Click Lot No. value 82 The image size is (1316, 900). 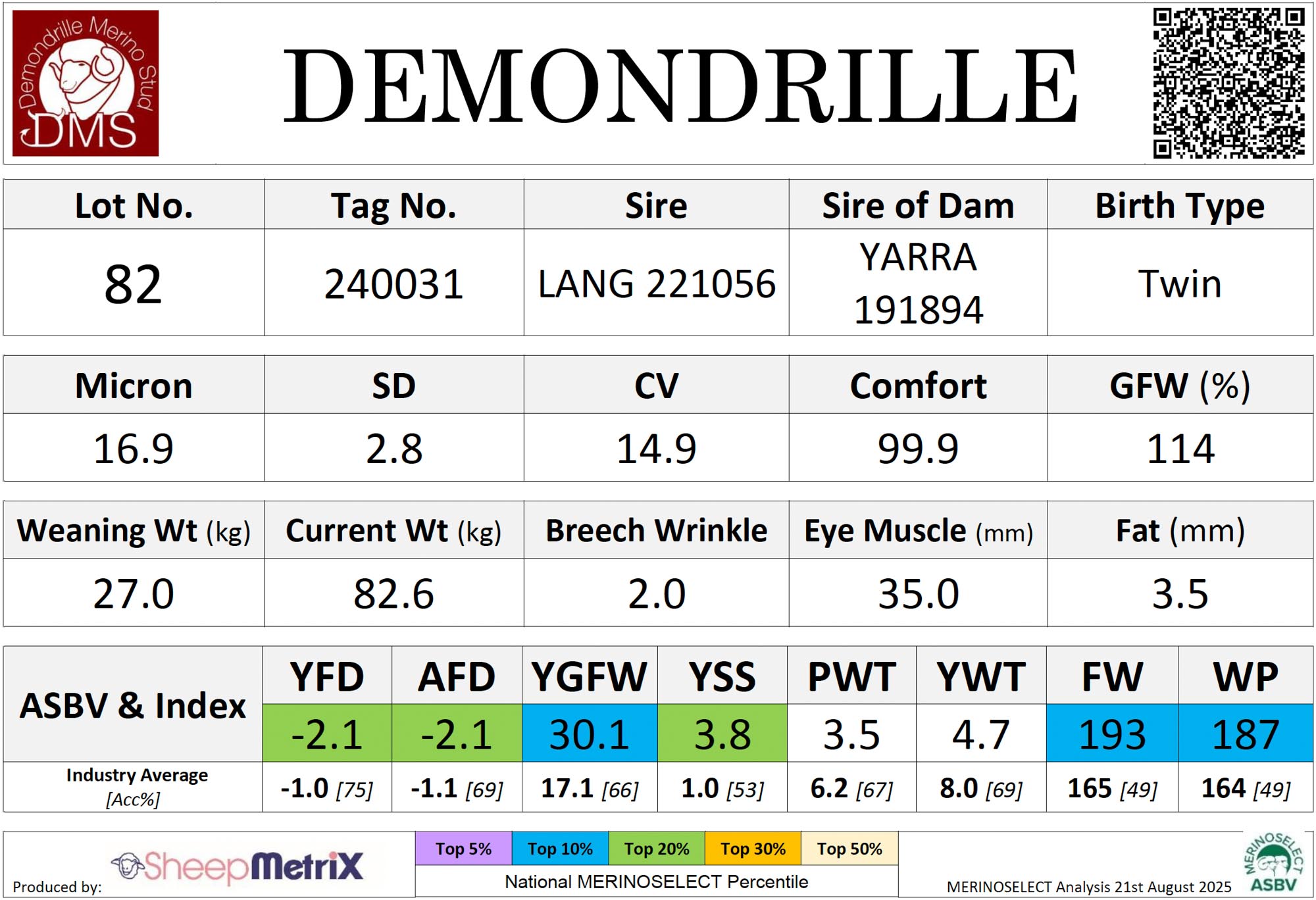[133, 284]
